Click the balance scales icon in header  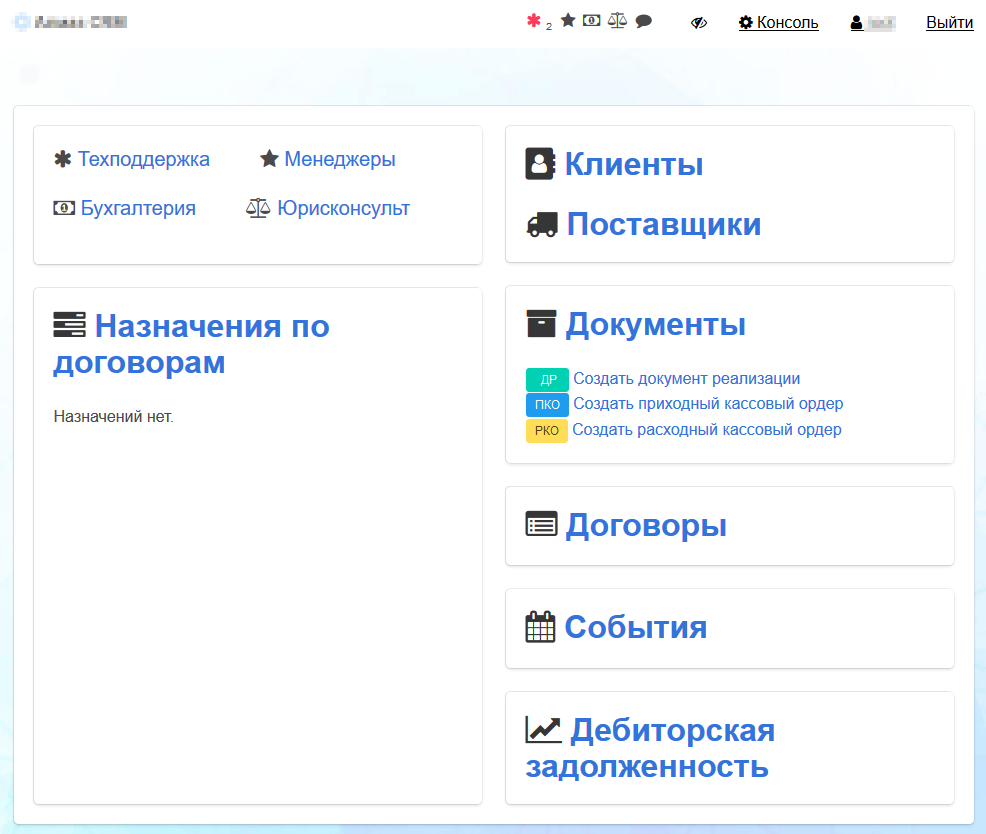[x=617, y=21]
